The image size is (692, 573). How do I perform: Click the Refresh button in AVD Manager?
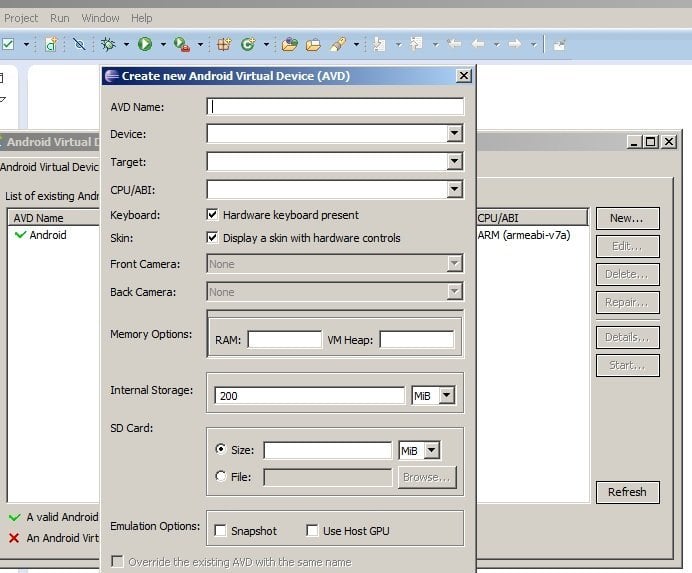(x=628, y=492)
